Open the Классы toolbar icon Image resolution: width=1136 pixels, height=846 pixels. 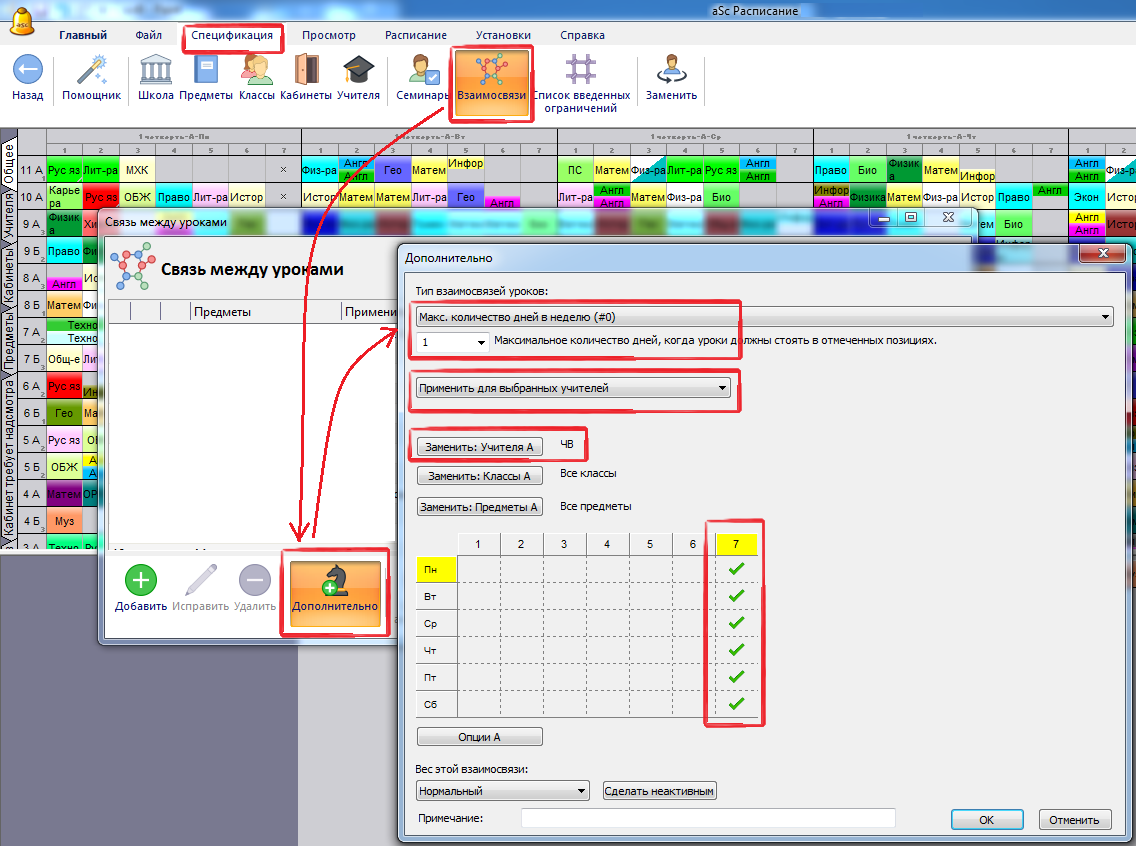pyautogui.click(x=257, y=72)
